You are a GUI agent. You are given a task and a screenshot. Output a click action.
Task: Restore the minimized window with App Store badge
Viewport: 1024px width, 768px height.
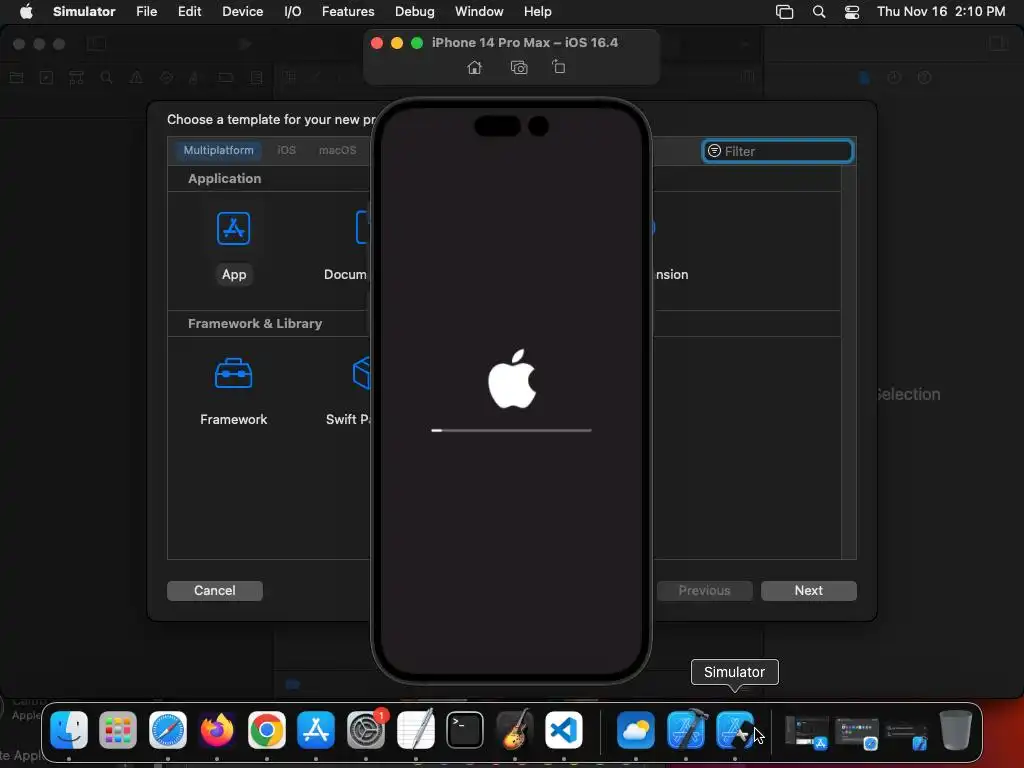(x=807, y=731)
